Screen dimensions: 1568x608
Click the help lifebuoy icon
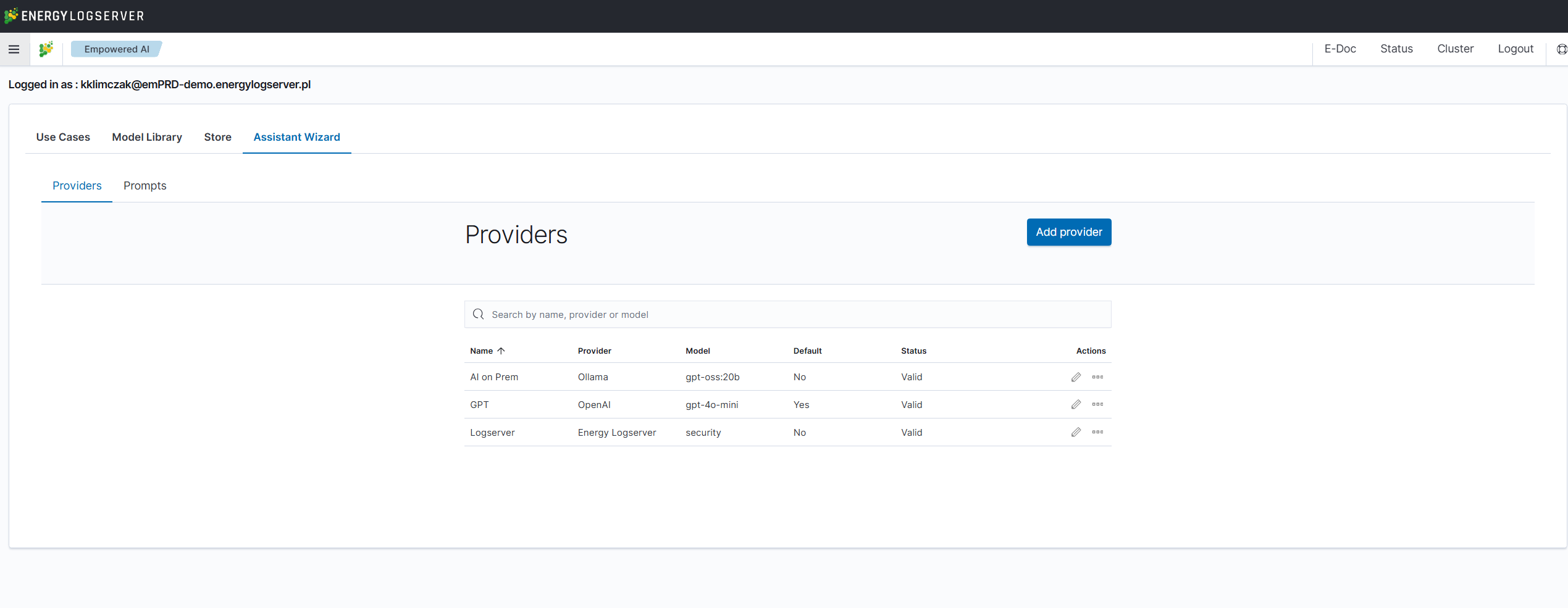pos(1561,49)
